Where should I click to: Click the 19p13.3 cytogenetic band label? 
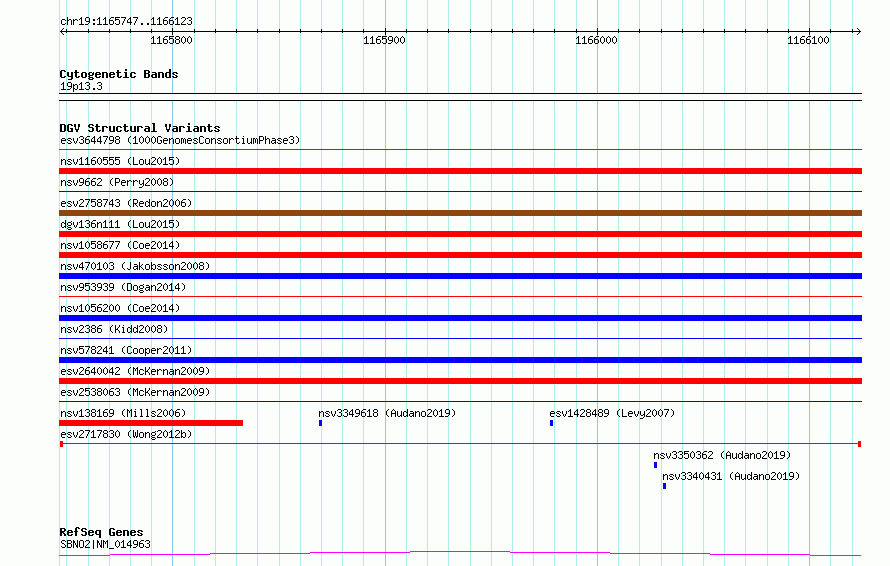coord(81,86)
